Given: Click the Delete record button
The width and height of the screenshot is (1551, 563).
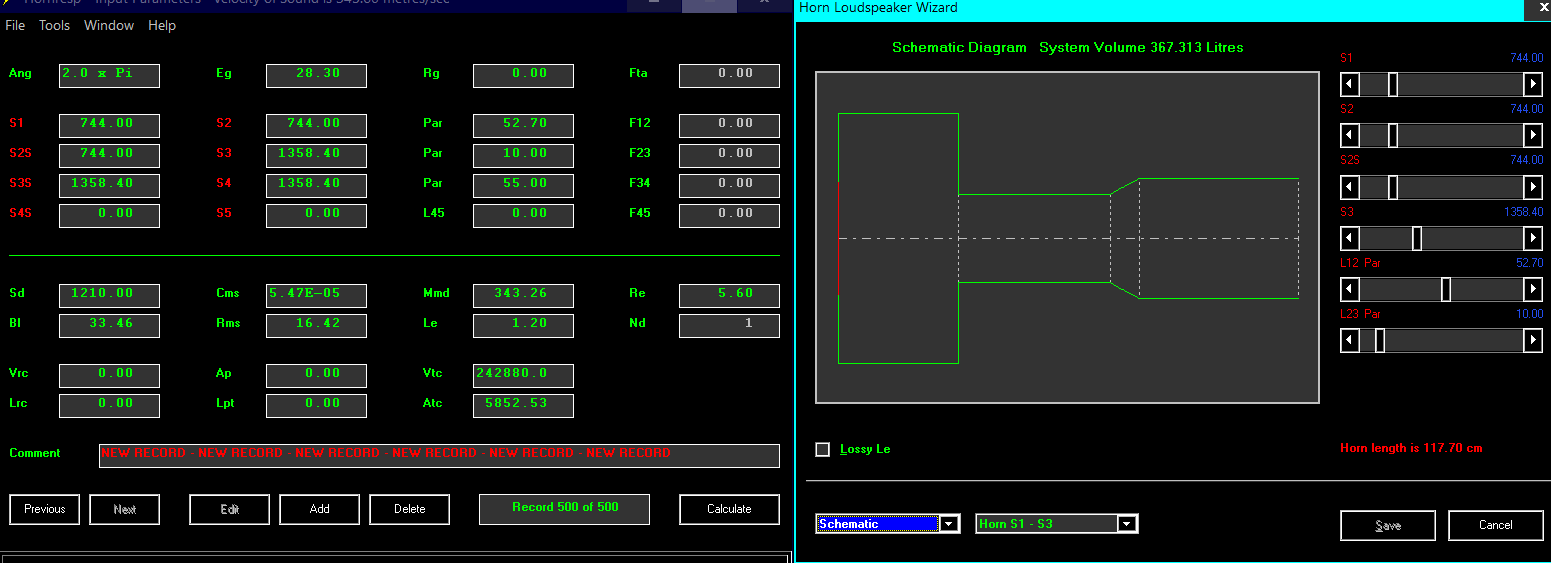Looking at the screenshot, I should tap(410, 509).
